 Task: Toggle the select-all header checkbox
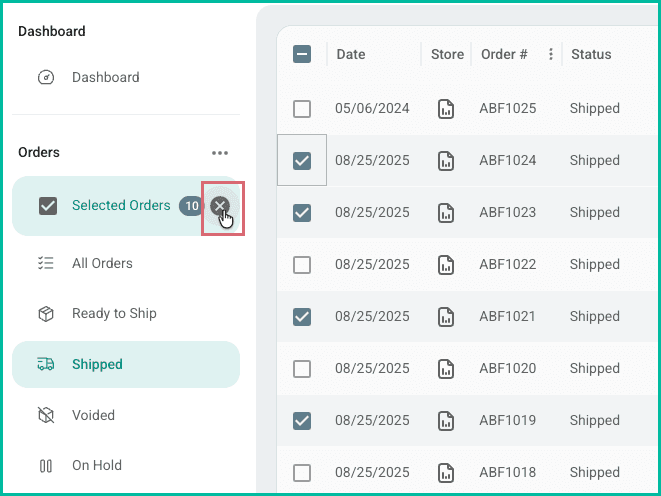[302, 54]
